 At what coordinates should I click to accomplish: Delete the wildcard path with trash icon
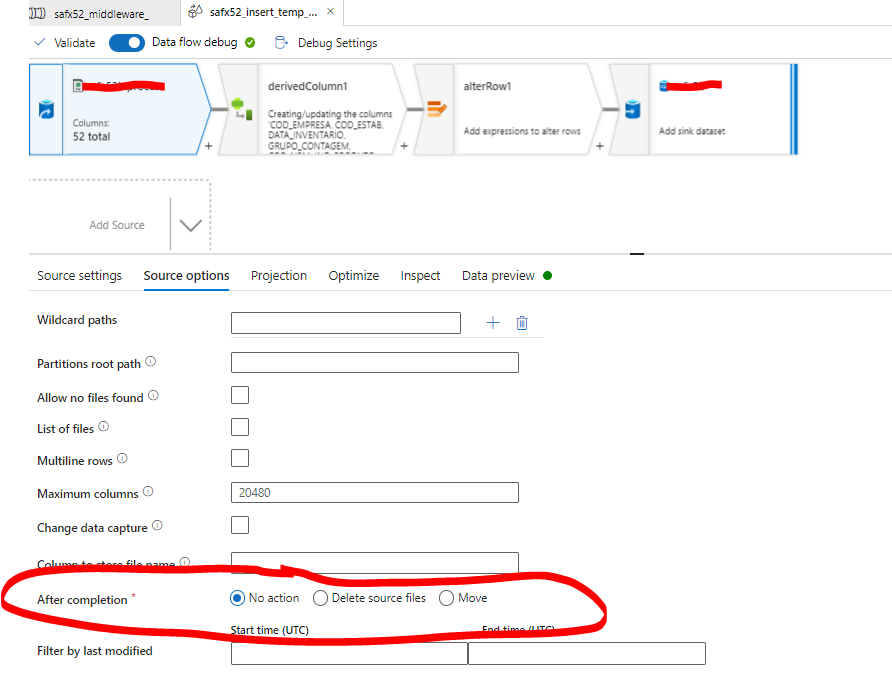[x=522, y=323]
